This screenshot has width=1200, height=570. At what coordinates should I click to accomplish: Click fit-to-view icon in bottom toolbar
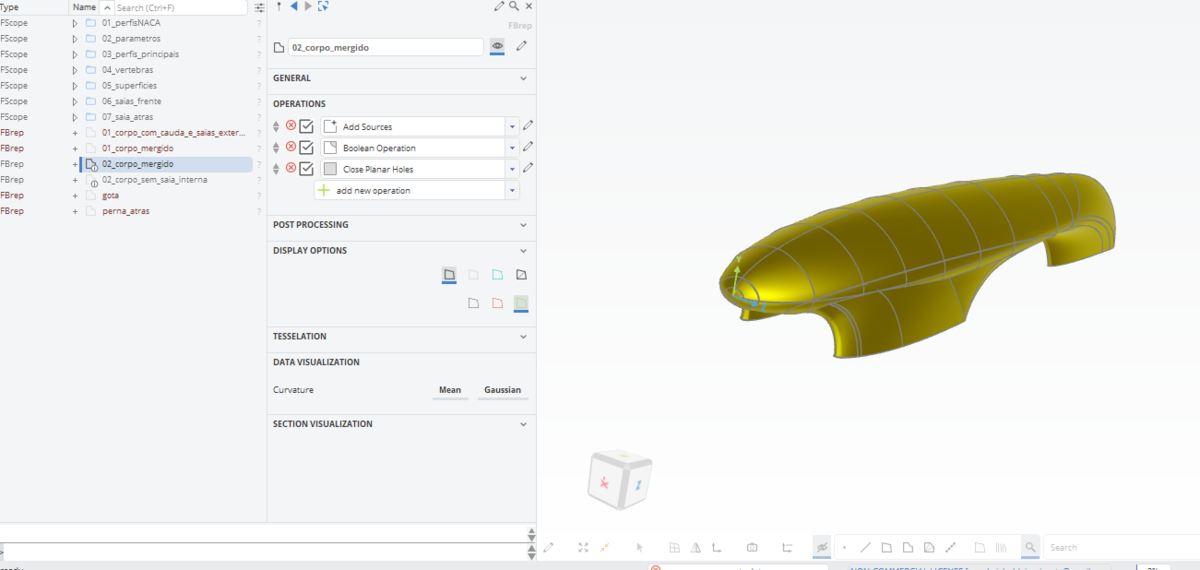tap(583, 547)
